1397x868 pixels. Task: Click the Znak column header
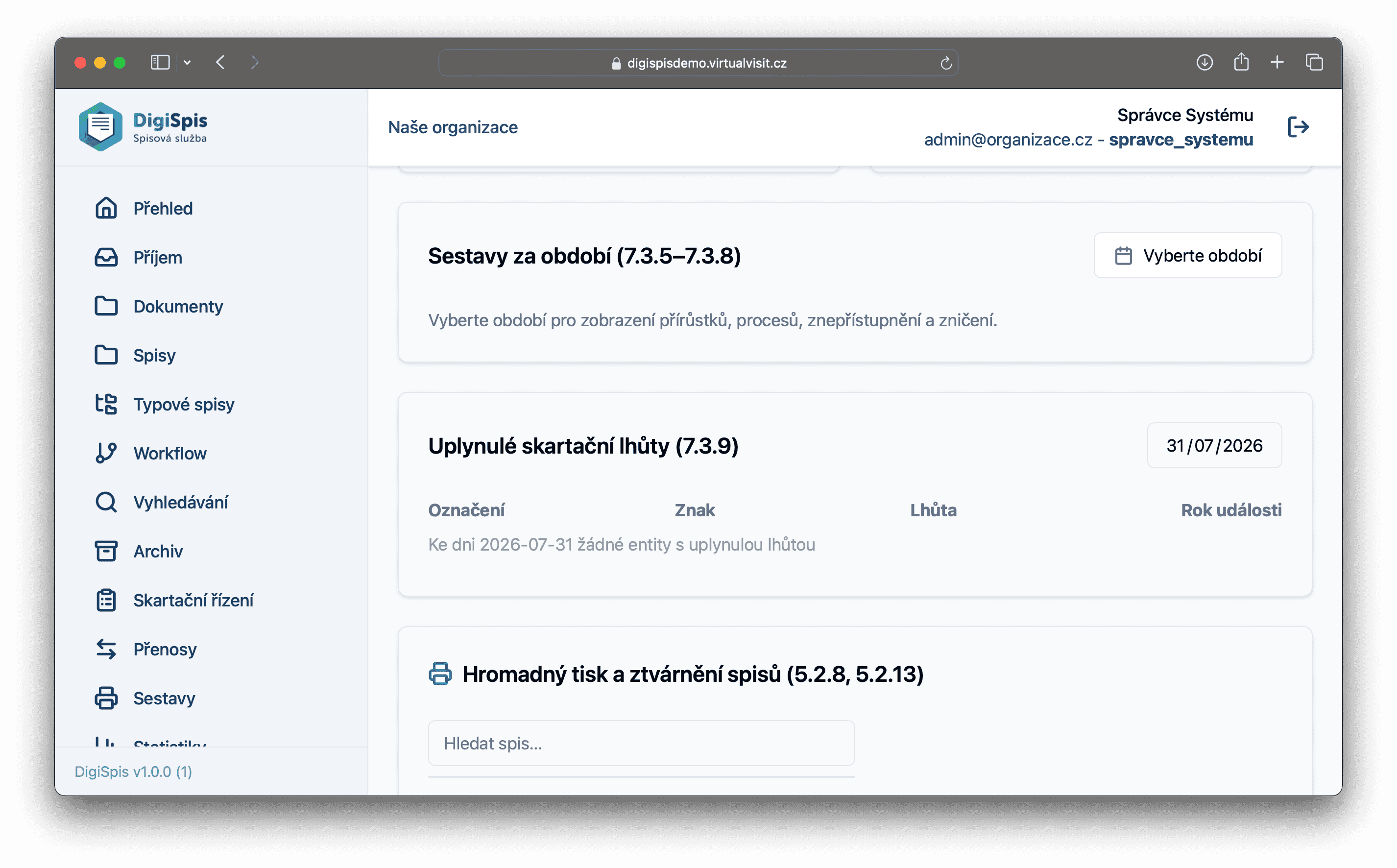coord(695,510)
